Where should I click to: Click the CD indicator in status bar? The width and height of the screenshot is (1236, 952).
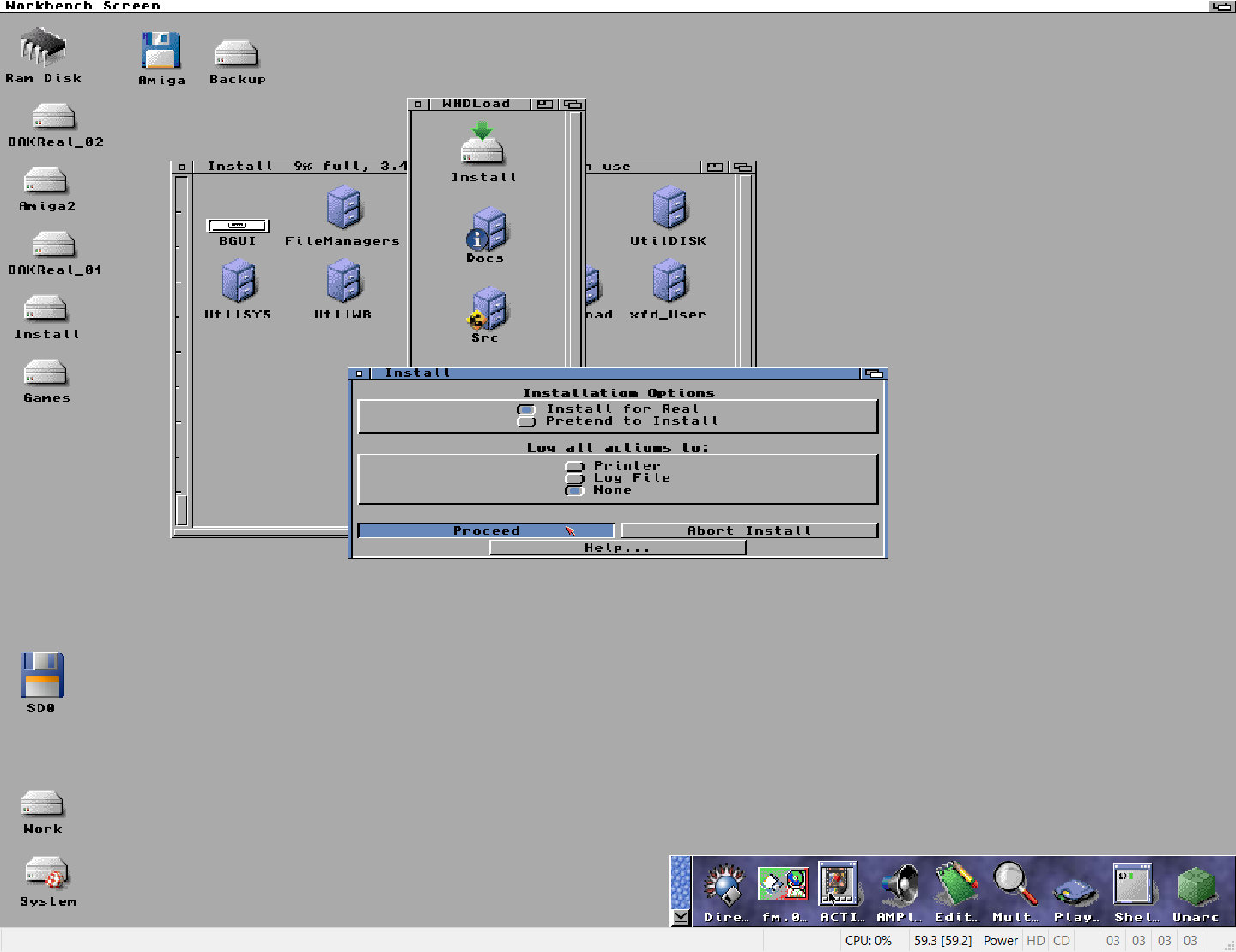coord(1062,941)
